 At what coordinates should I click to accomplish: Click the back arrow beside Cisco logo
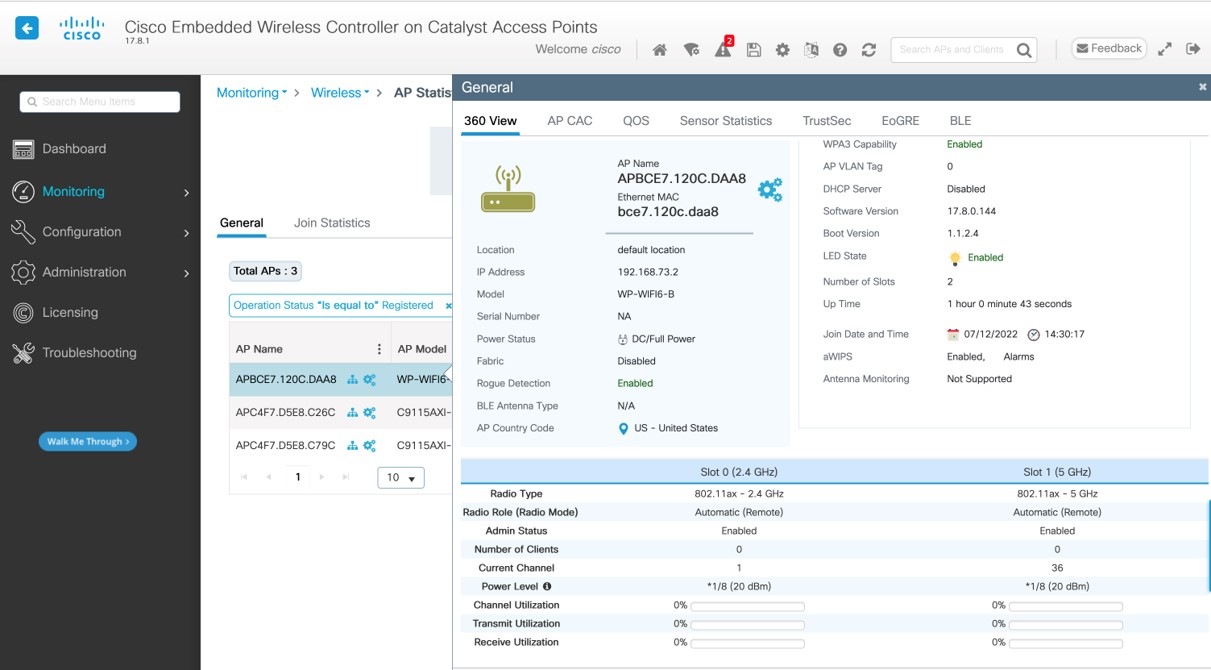(27, 28)
